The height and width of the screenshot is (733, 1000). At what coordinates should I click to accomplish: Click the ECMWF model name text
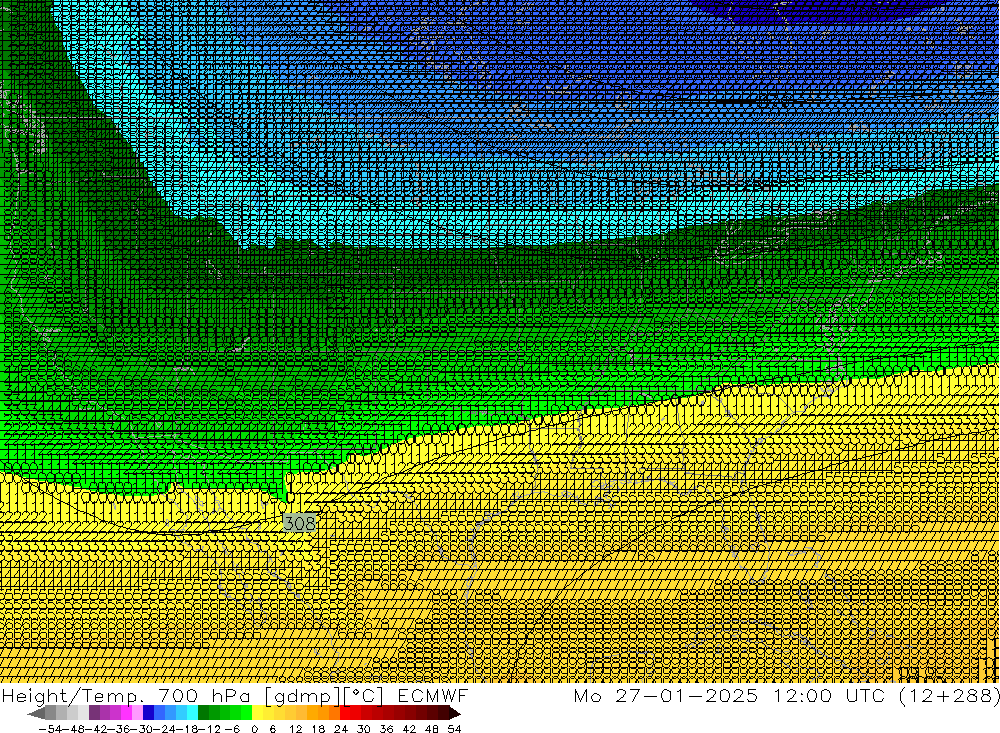pos(432,695)
